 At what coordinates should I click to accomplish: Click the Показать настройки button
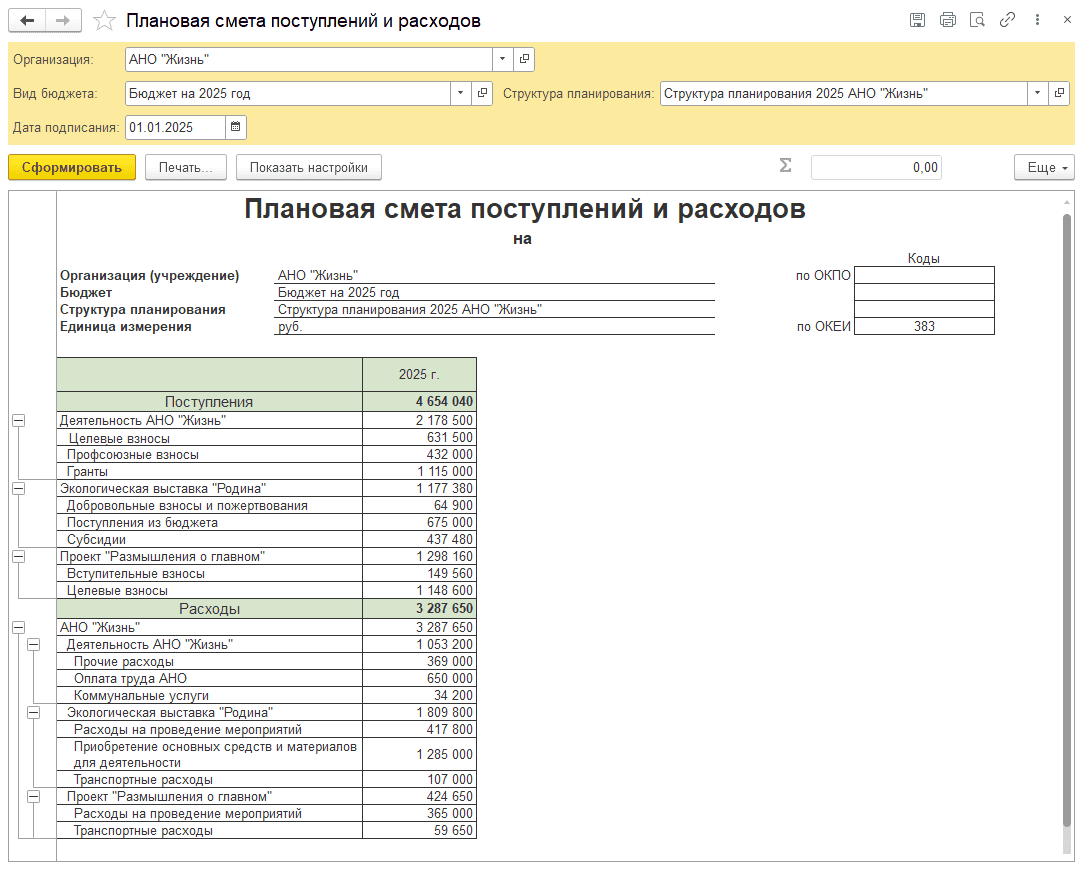[309, 167]
